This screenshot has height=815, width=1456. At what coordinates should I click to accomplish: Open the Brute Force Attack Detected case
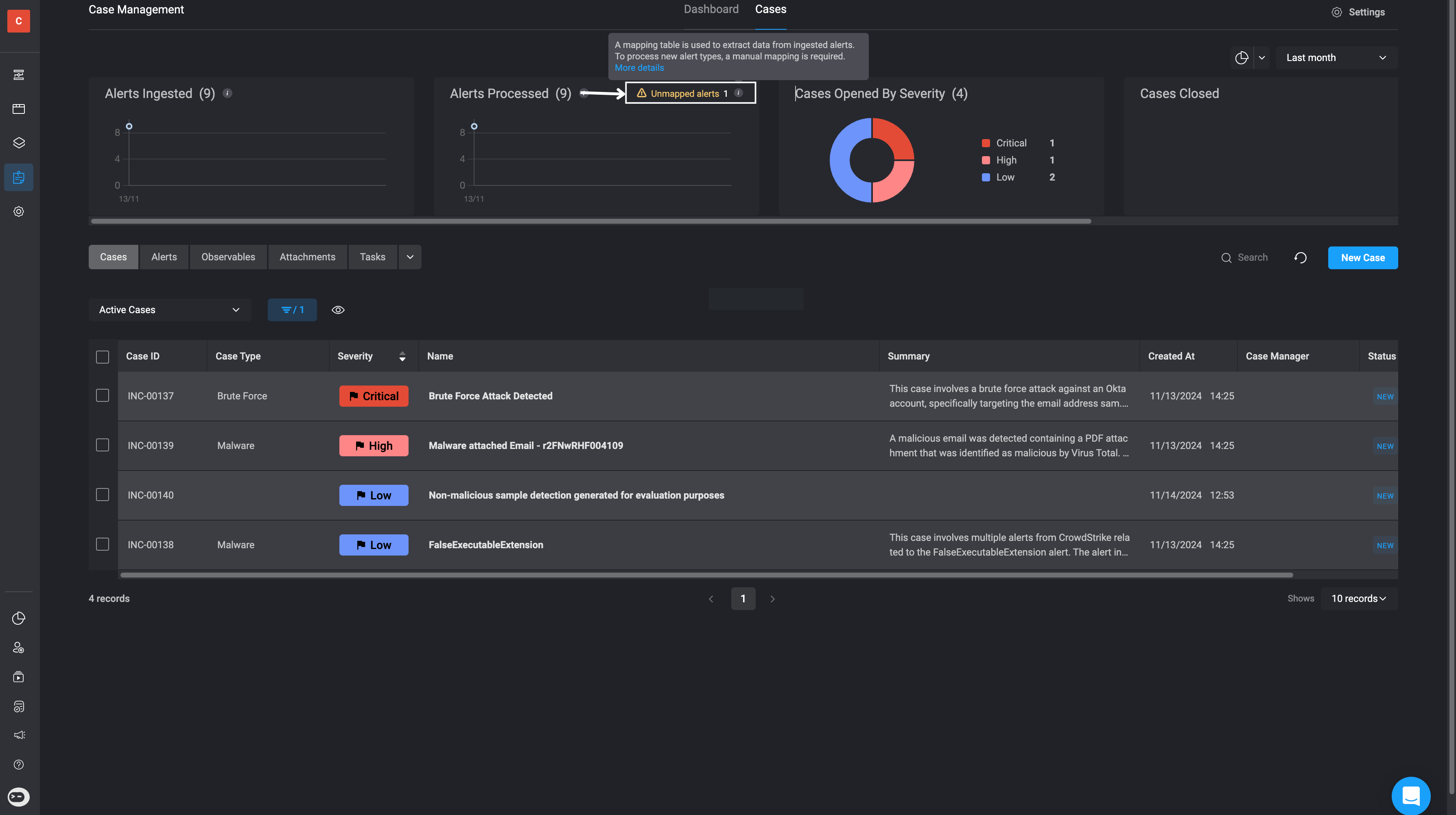pyautogui.click(x=491, y=396)
